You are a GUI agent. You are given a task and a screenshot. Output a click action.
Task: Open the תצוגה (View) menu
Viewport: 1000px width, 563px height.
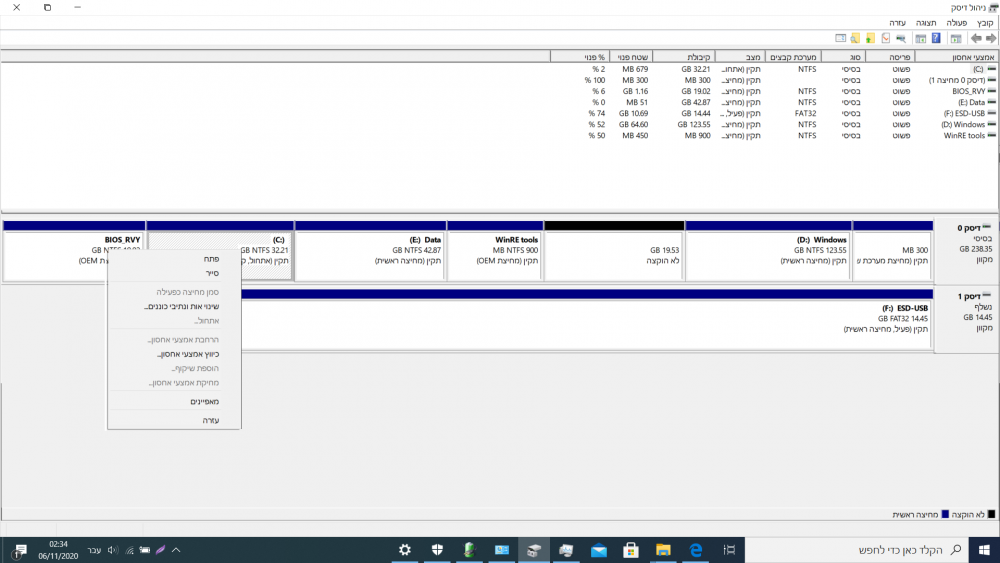[926, 23]
